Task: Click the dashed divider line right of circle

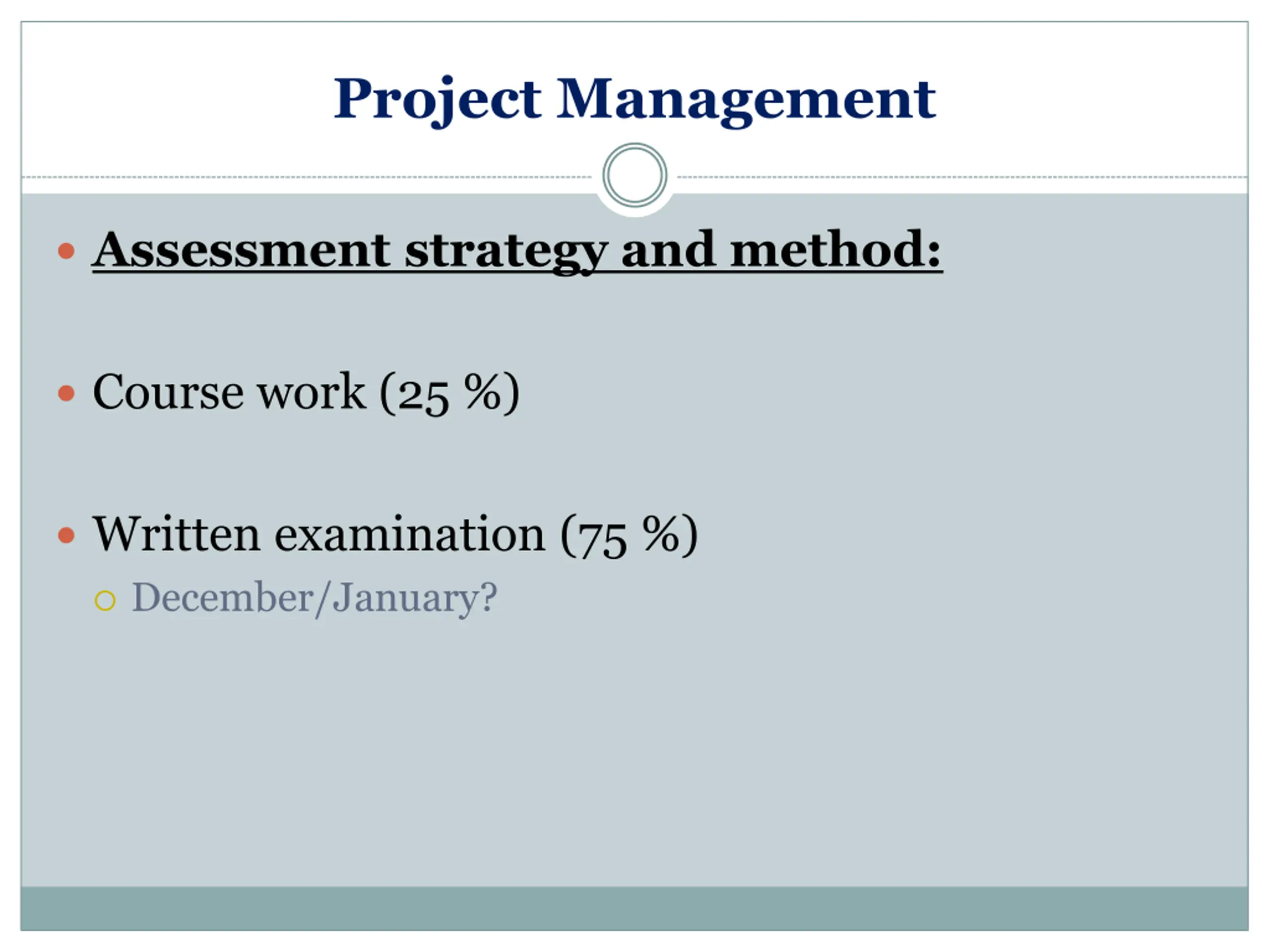Action: click(x=963, y=177)
